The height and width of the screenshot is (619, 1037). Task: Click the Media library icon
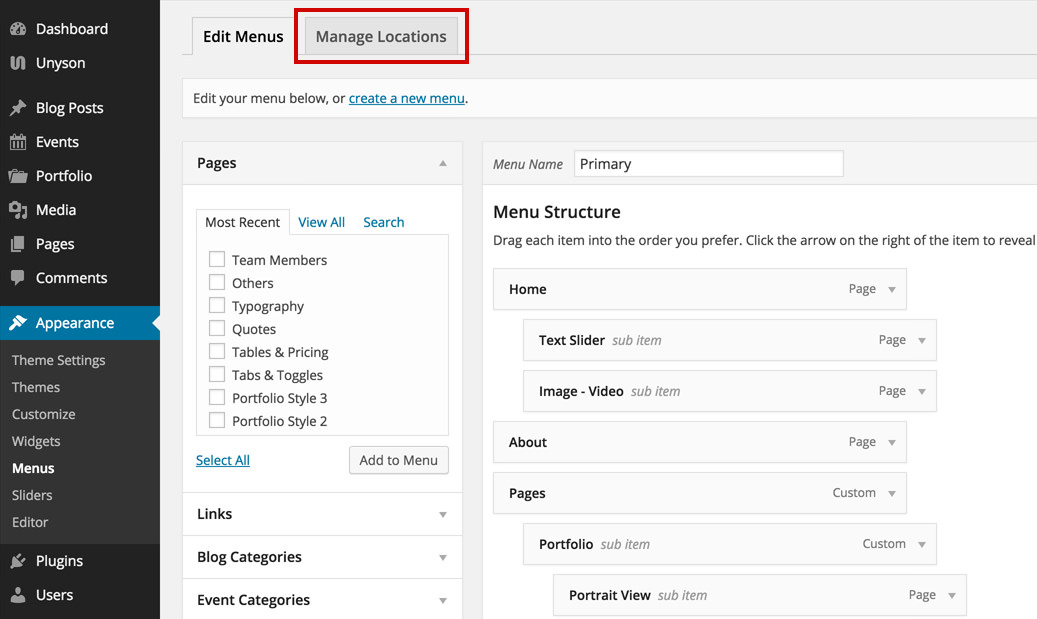click(x=18, y=210)
